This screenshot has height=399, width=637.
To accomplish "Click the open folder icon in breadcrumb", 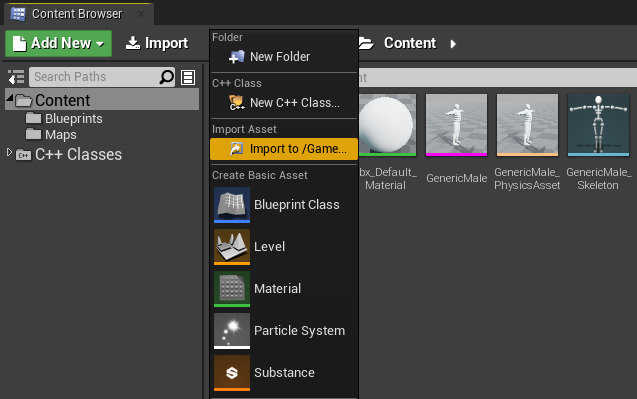I will [366, 43].
